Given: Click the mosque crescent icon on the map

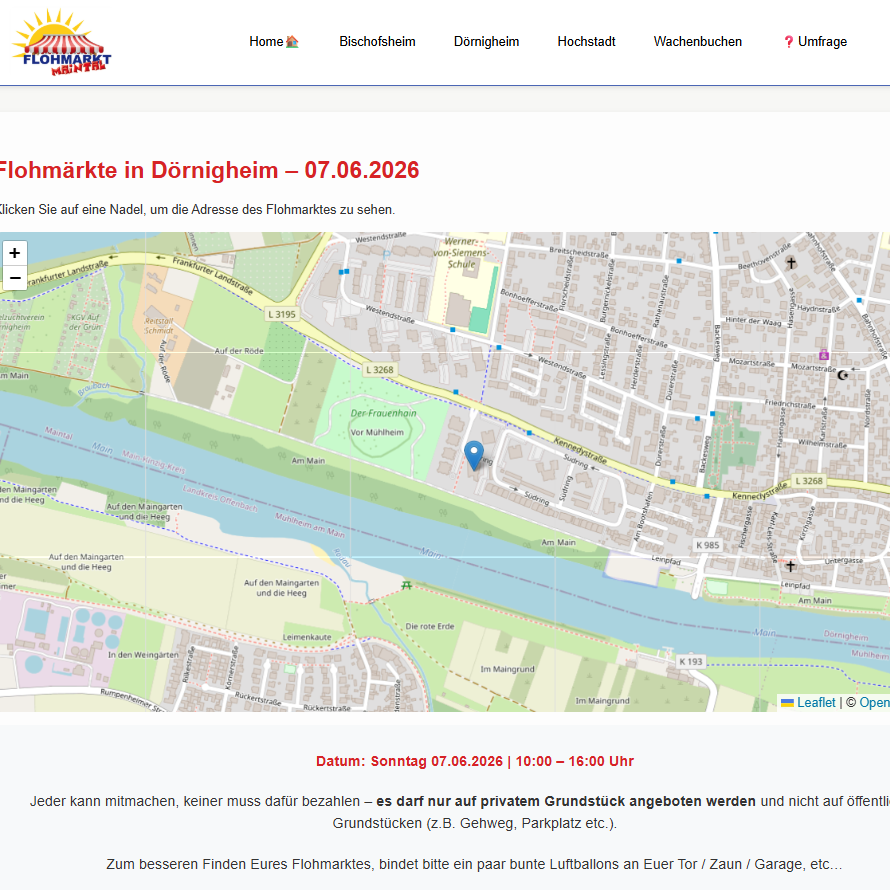Looking at the screenshot, I should tap(842, 374).
